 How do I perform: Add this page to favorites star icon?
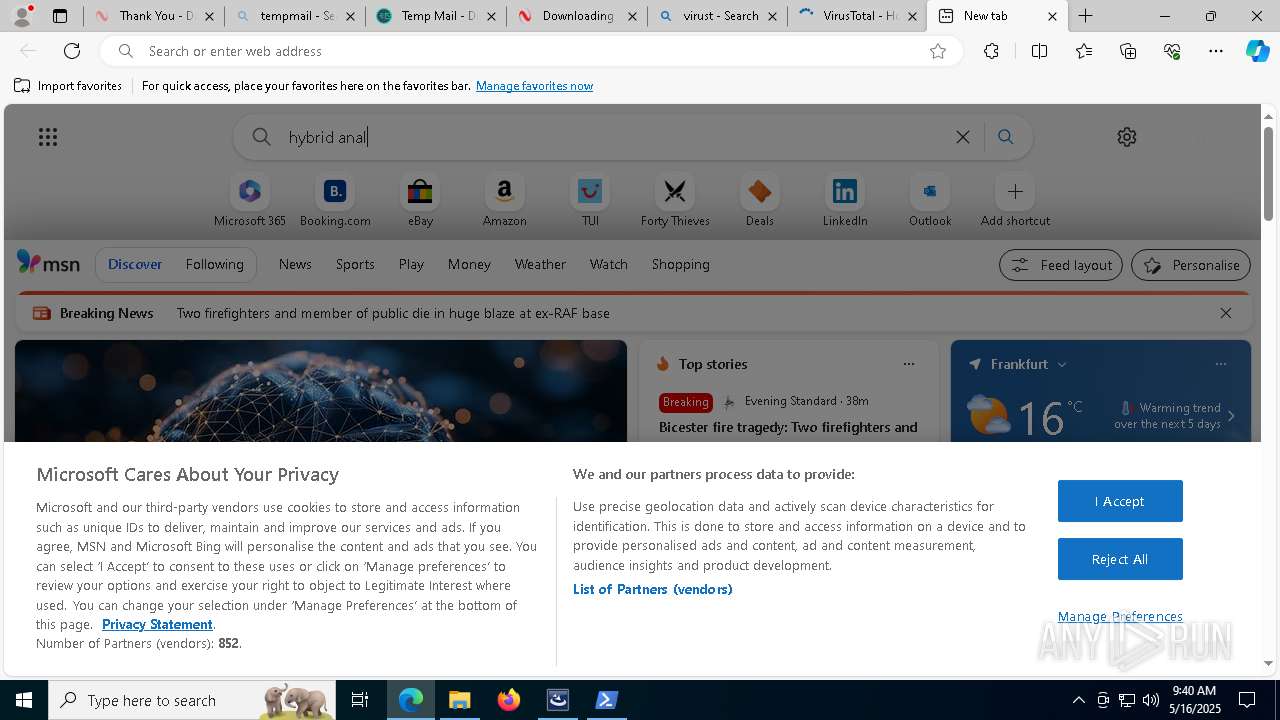click(x=938, y=51)
